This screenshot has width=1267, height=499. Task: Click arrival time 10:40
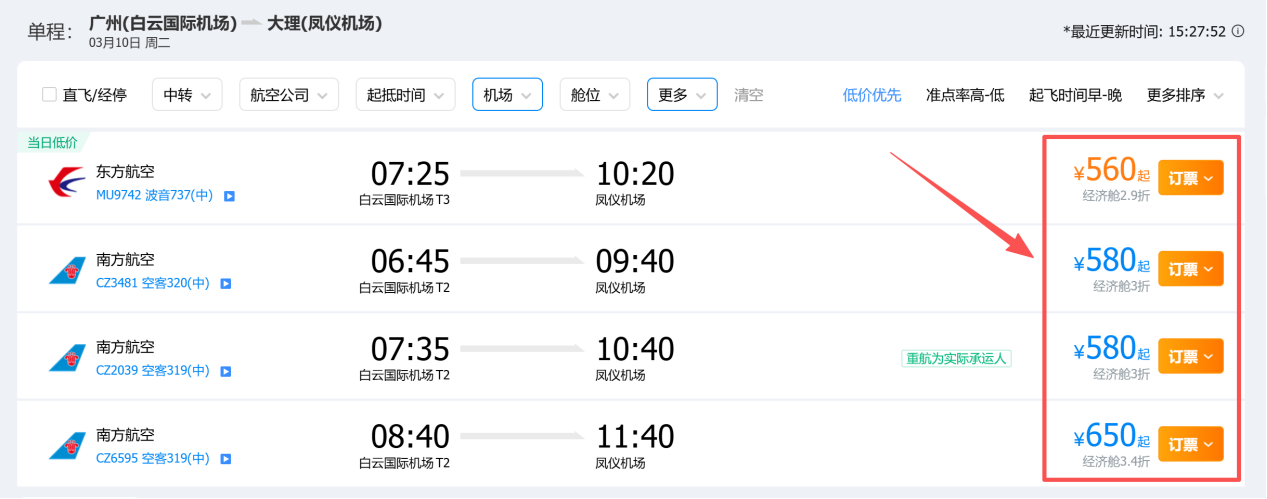pos(635,349)
